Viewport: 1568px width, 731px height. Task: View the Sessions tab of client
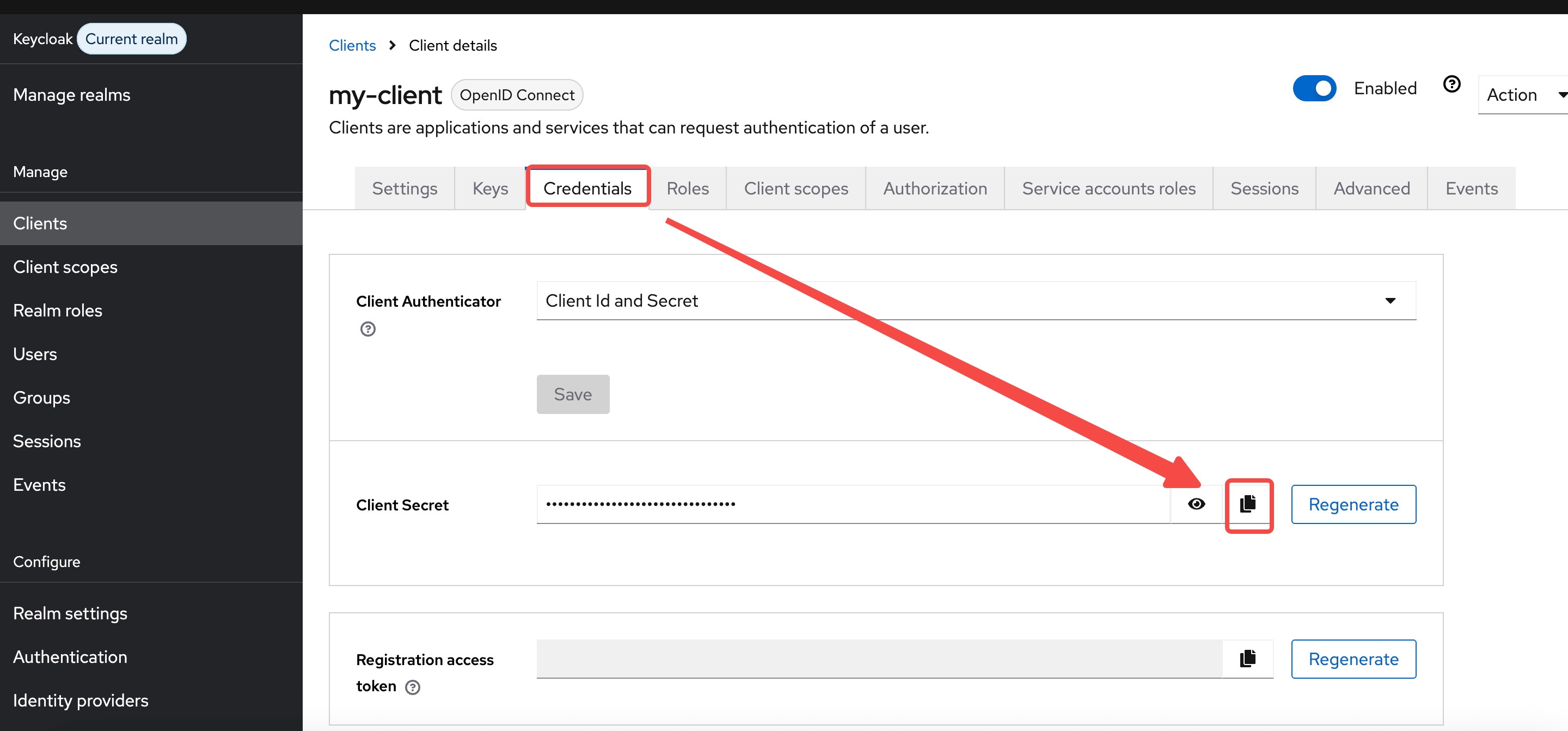point(1264,189)
